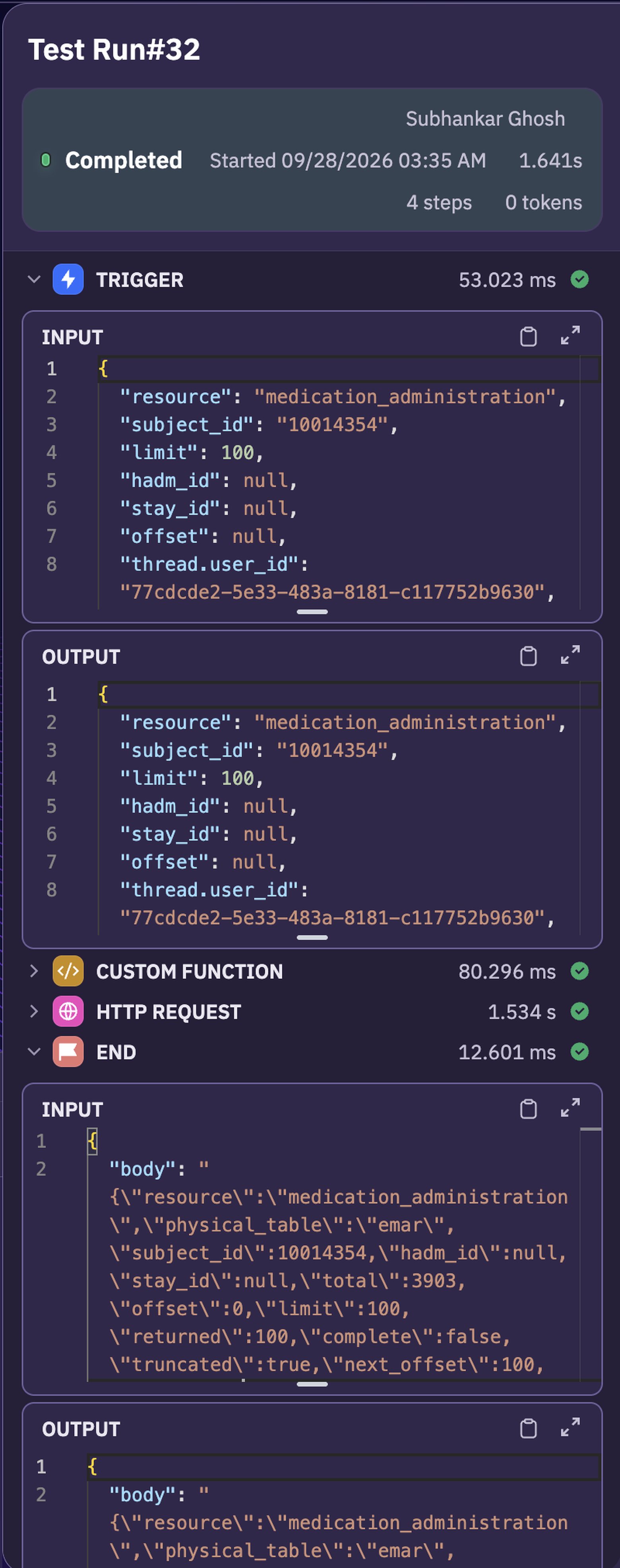Collapse the TRIGGER step chevron

(34, 280)
